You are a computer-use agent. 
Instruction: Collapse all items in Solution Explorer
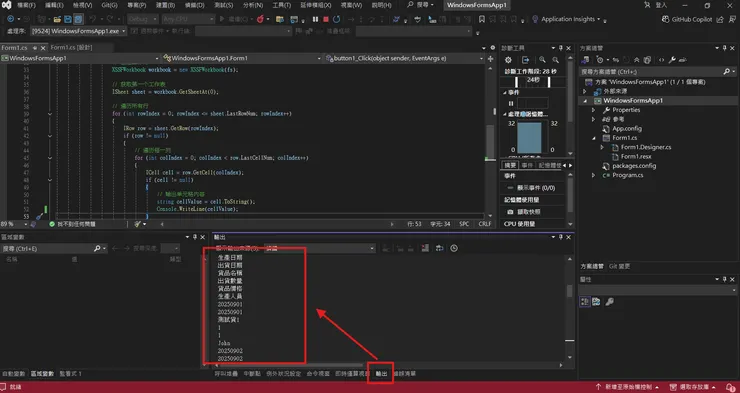pos(637,60)
